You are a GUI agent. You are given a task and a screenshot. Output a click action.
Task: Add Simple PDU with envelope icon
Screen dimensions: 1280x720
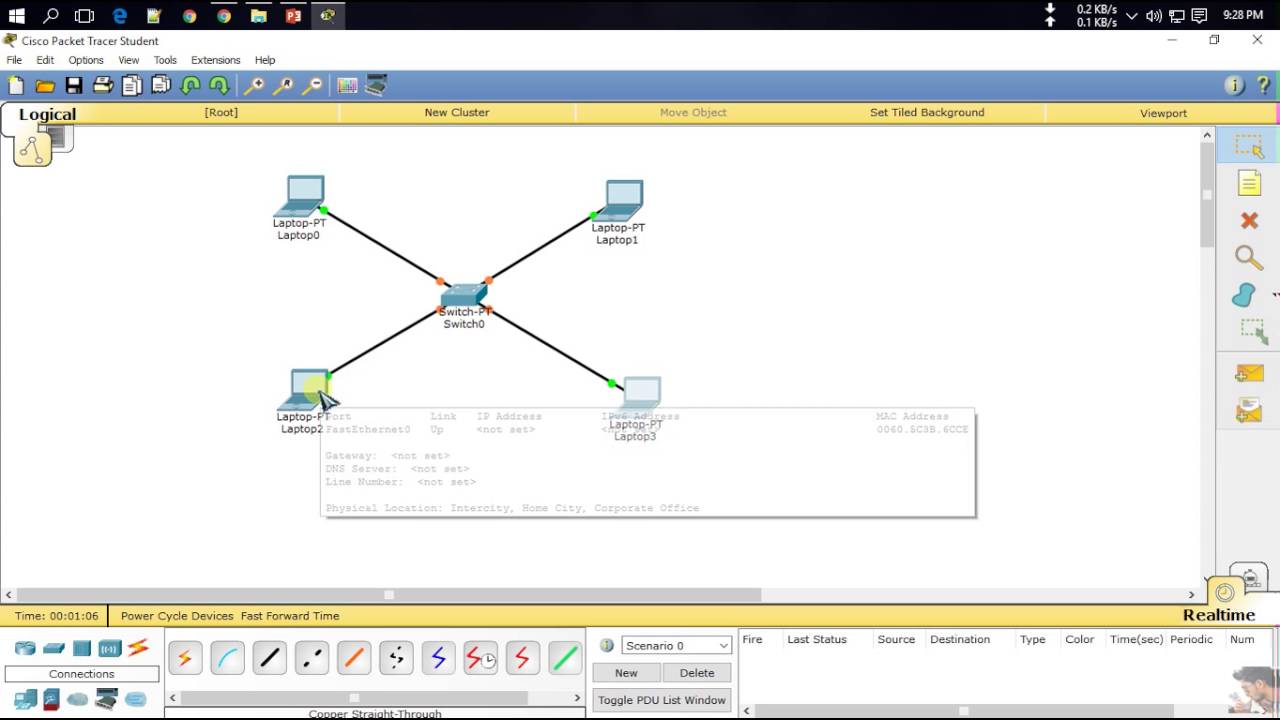coord(1249,373)
